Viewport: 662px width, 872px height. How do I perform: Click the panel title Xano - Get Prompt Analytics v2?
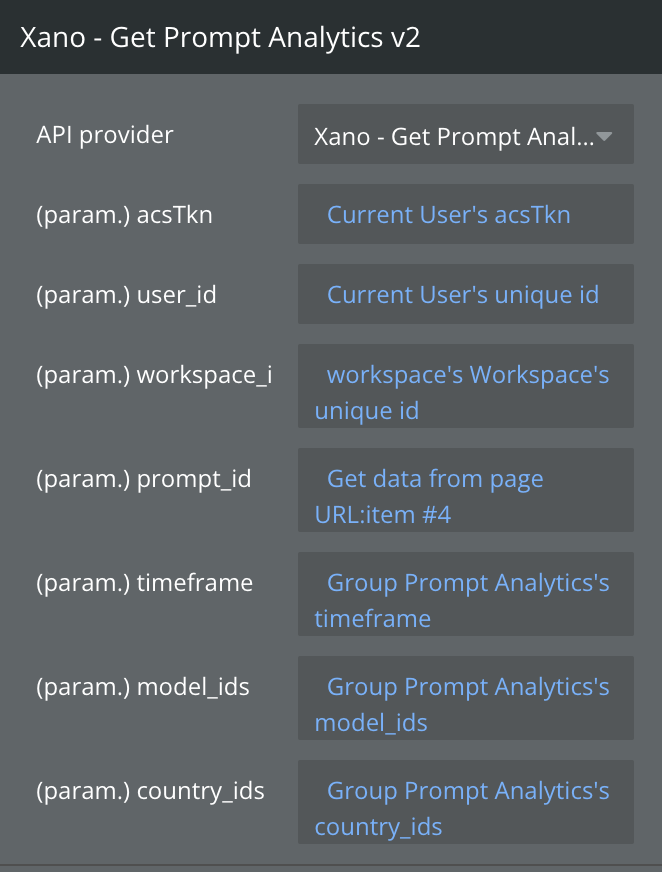[x=220, y=38]
